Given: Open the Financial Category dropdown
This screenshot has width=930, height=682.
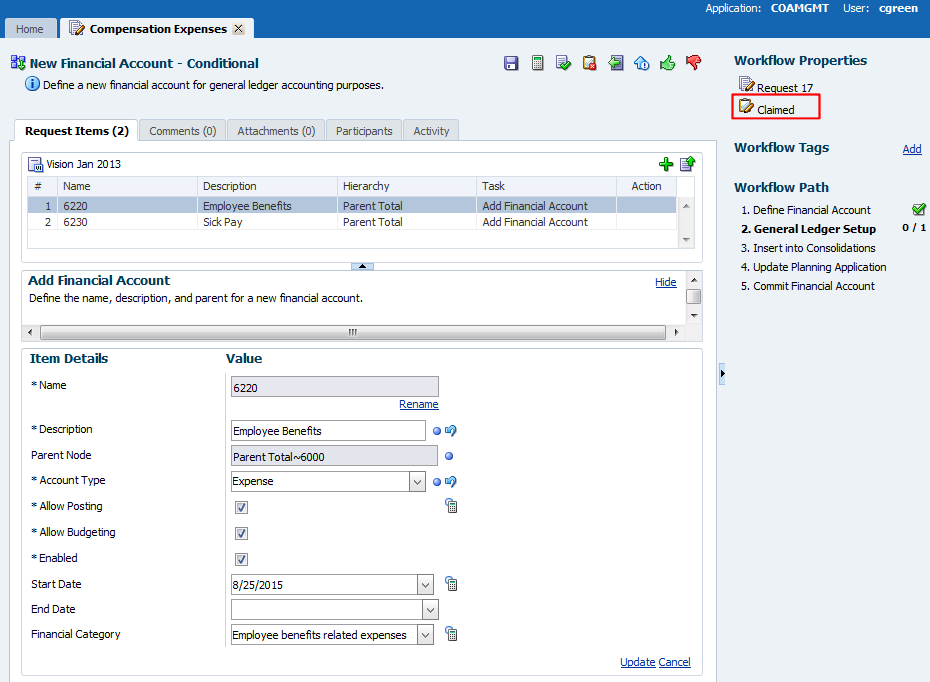Looking at the screenshot, I should (x=426, y=635).
